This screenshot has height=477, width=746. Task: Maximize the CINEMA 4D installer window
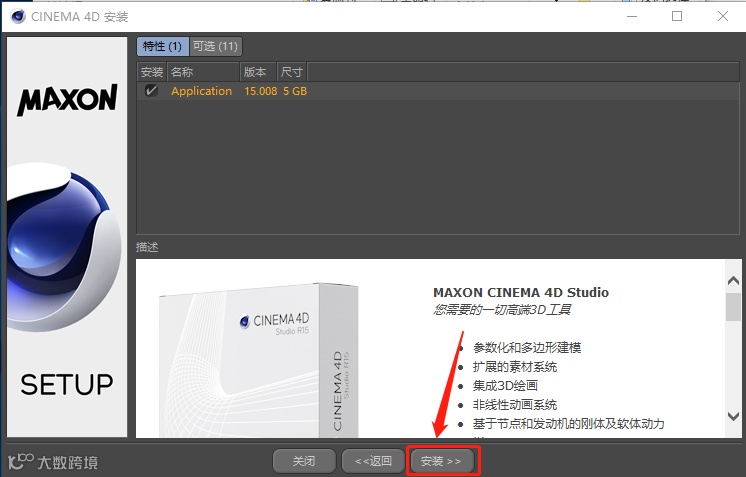[677, 16]
